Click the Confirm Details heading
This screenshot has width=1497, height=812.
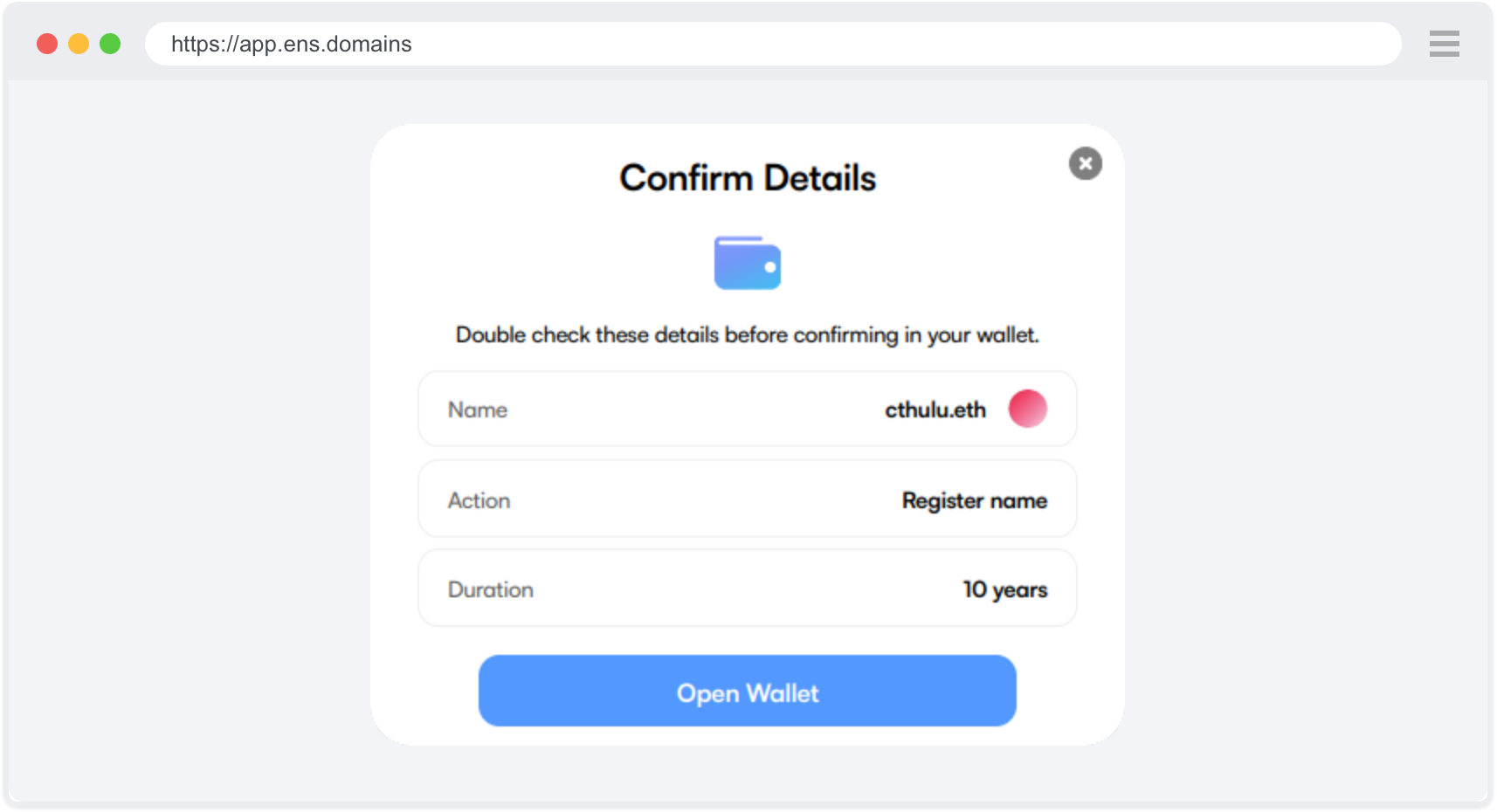tap(748, 178)
